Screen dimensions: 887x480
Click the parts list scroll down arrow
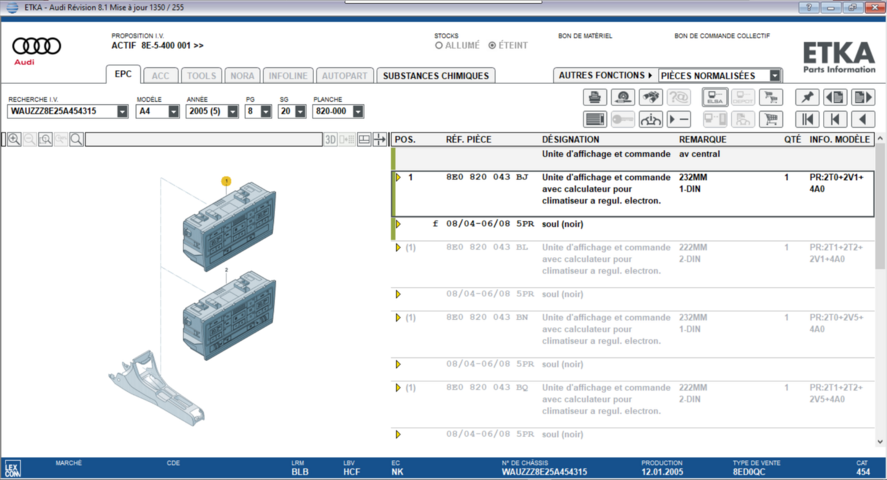click(x=880, y=442)
